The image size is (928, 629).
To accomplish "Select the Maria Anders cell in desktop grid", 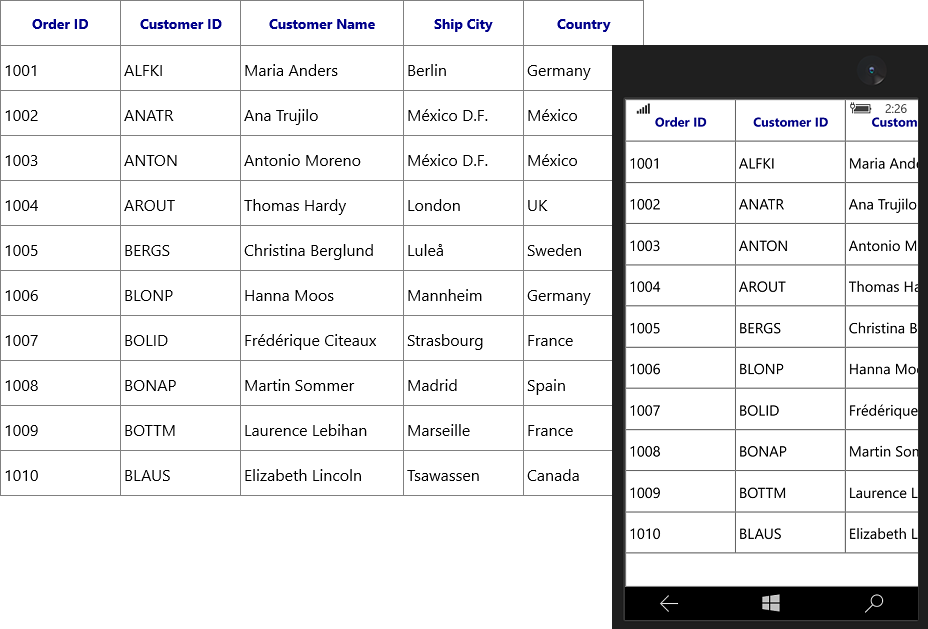I will pos(322,69).
